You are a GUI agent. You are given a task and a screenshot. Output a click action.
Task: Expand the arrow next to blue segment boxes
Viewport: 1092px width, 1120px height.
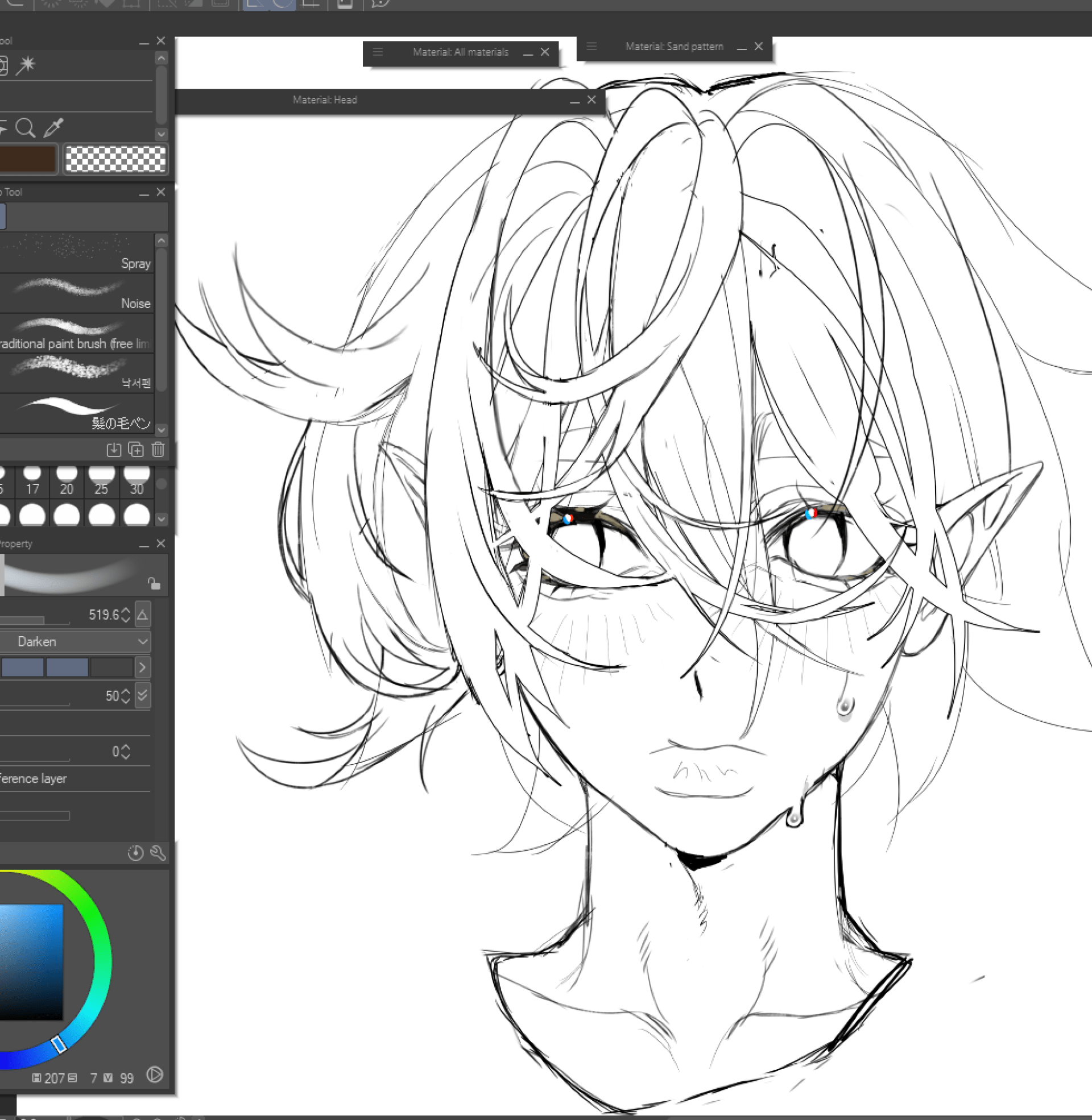tap(143, 667)
